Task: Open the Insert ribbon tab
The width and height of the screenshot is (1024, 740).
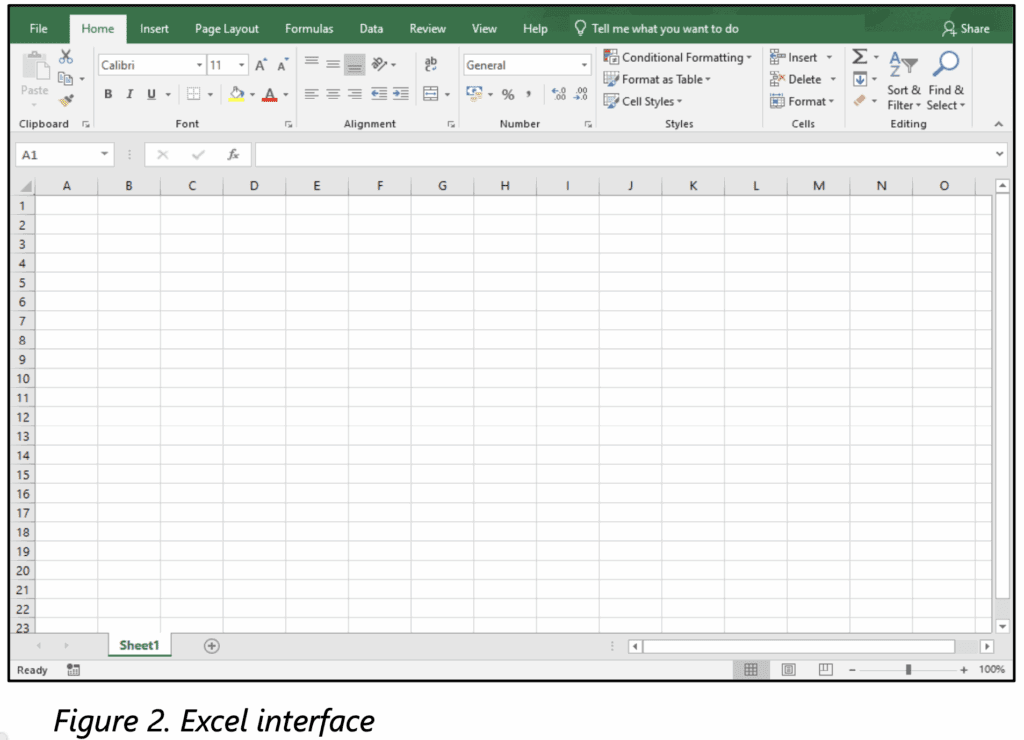Action: (154, 28)
